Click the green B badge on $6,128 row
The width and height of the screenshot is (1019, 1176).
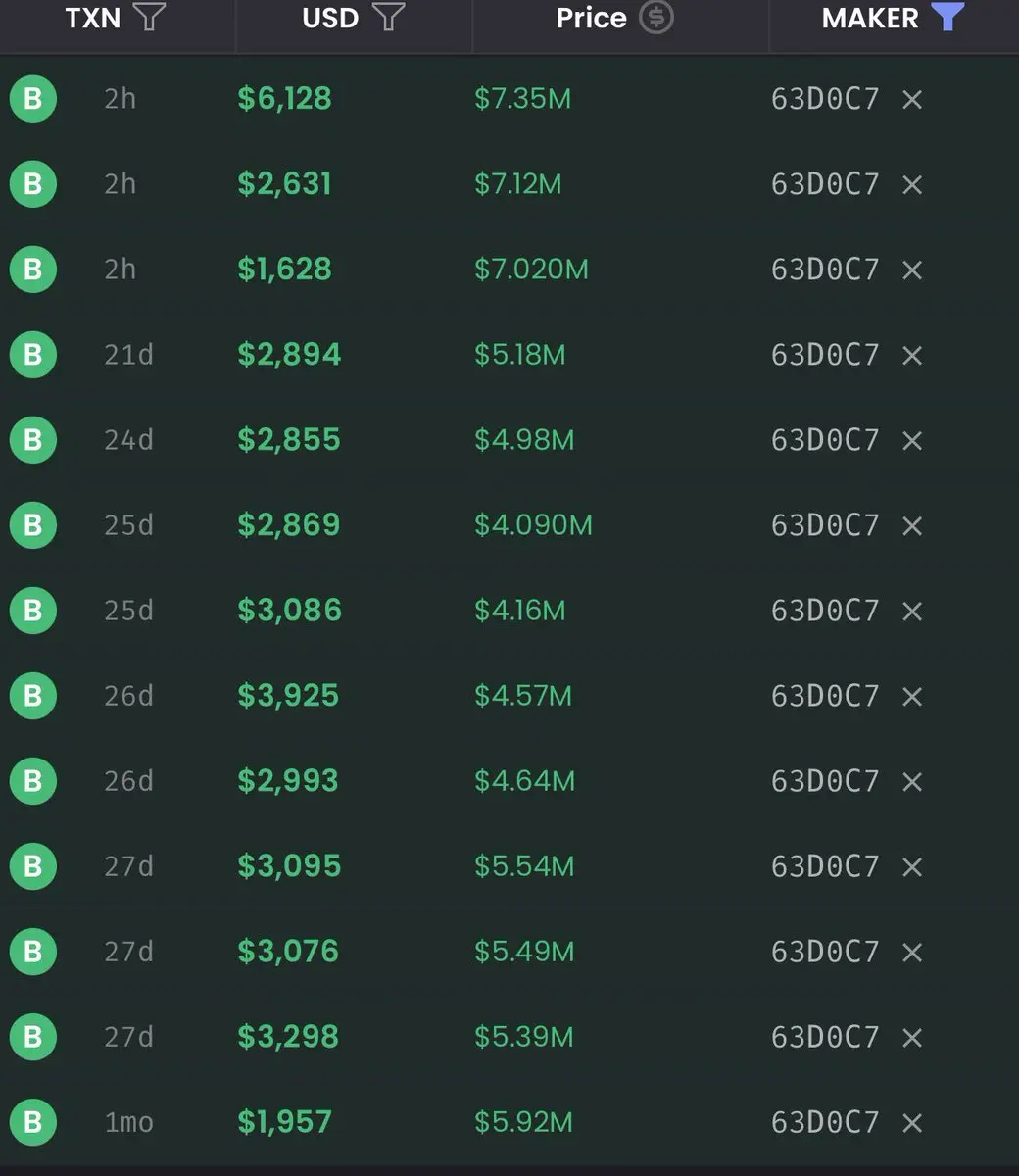(x=33, y=99)
